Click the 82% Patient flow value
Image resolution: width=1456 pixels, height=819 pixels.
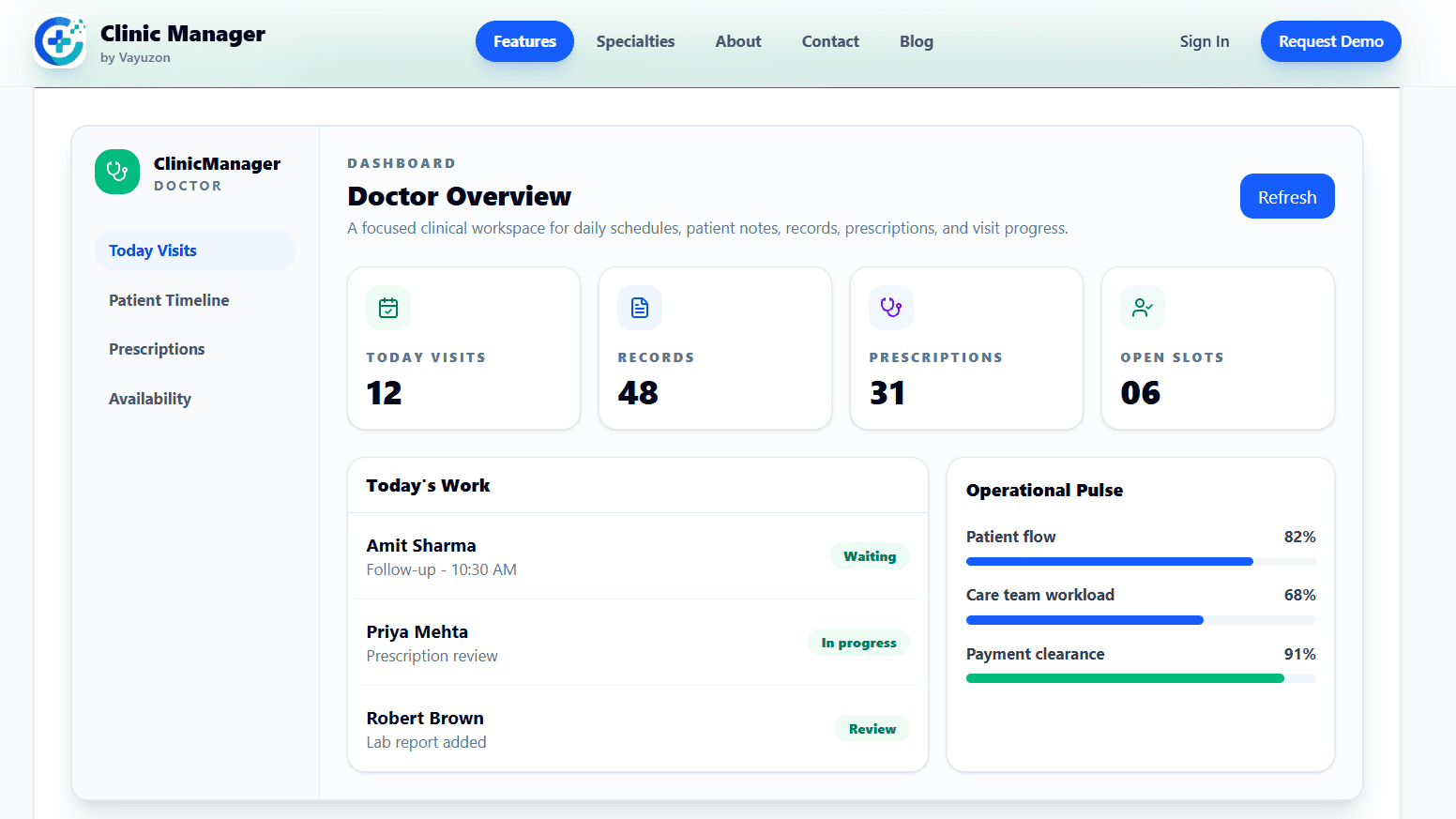tap(1300, 537)
